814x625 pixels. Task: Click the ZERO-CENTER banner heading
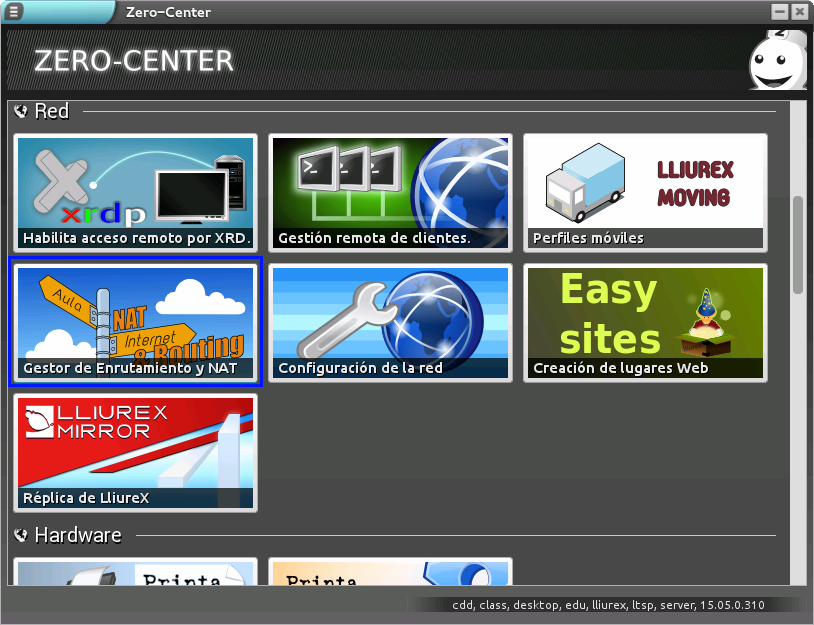(133, 61)
